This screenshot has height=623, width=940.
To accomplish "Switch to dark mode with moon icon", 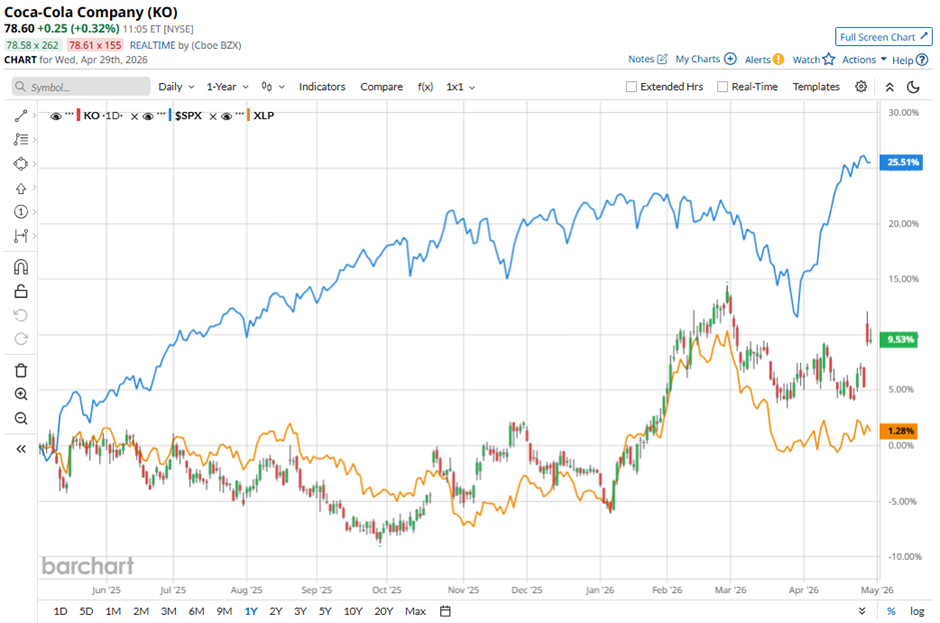I will [x=912, y=87].
